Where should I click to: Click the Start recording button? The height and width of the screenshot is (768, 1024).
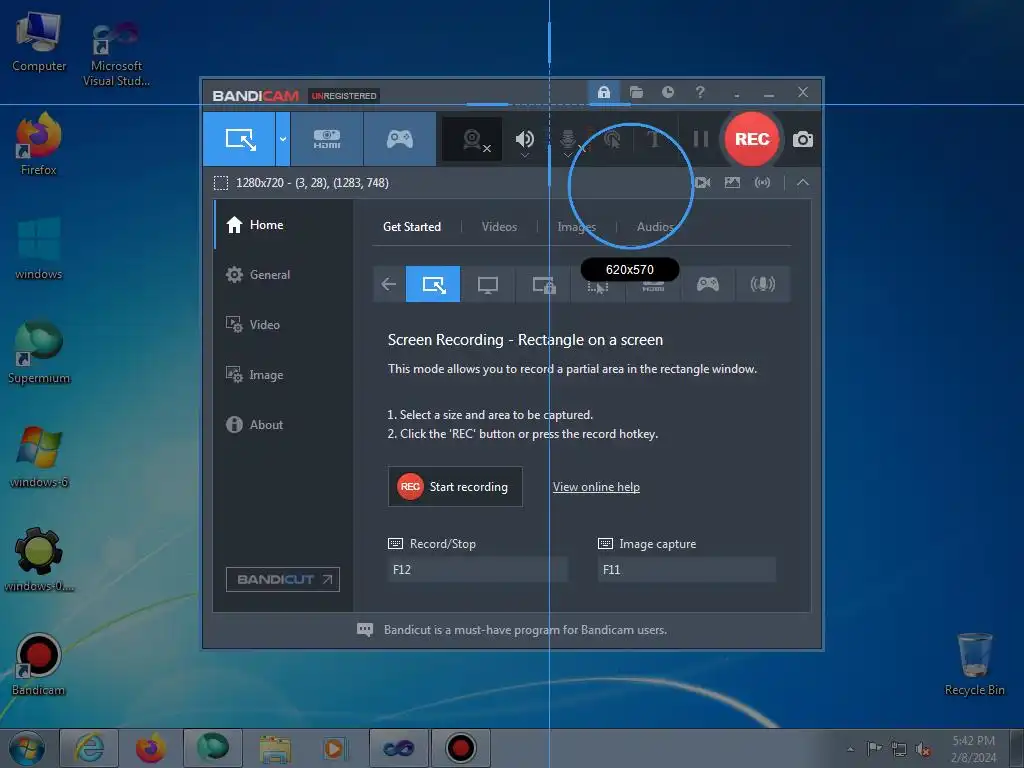[455, 487]
